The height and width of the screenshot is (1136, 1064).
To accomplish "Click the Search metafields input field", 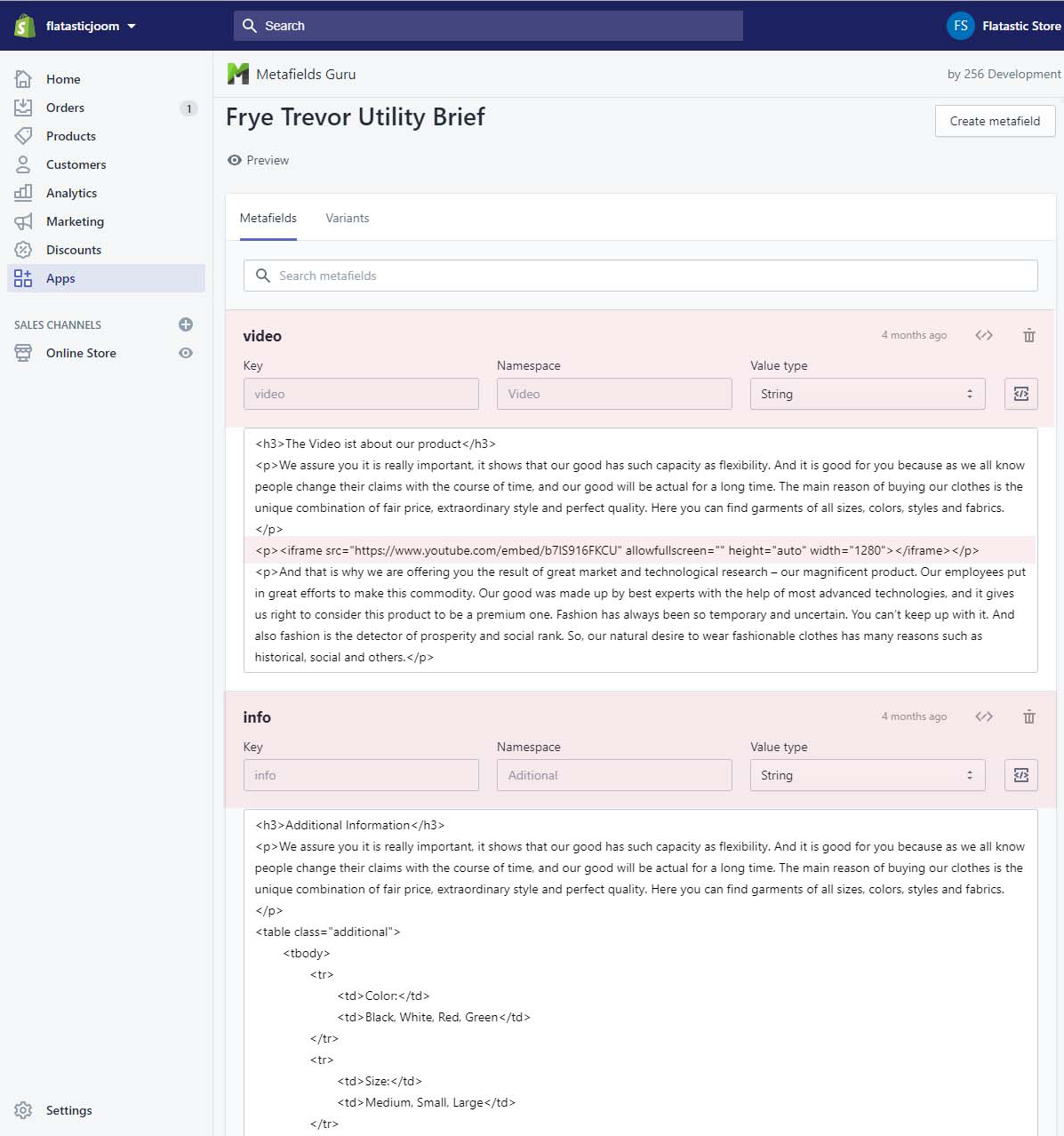I will [640, 276].
